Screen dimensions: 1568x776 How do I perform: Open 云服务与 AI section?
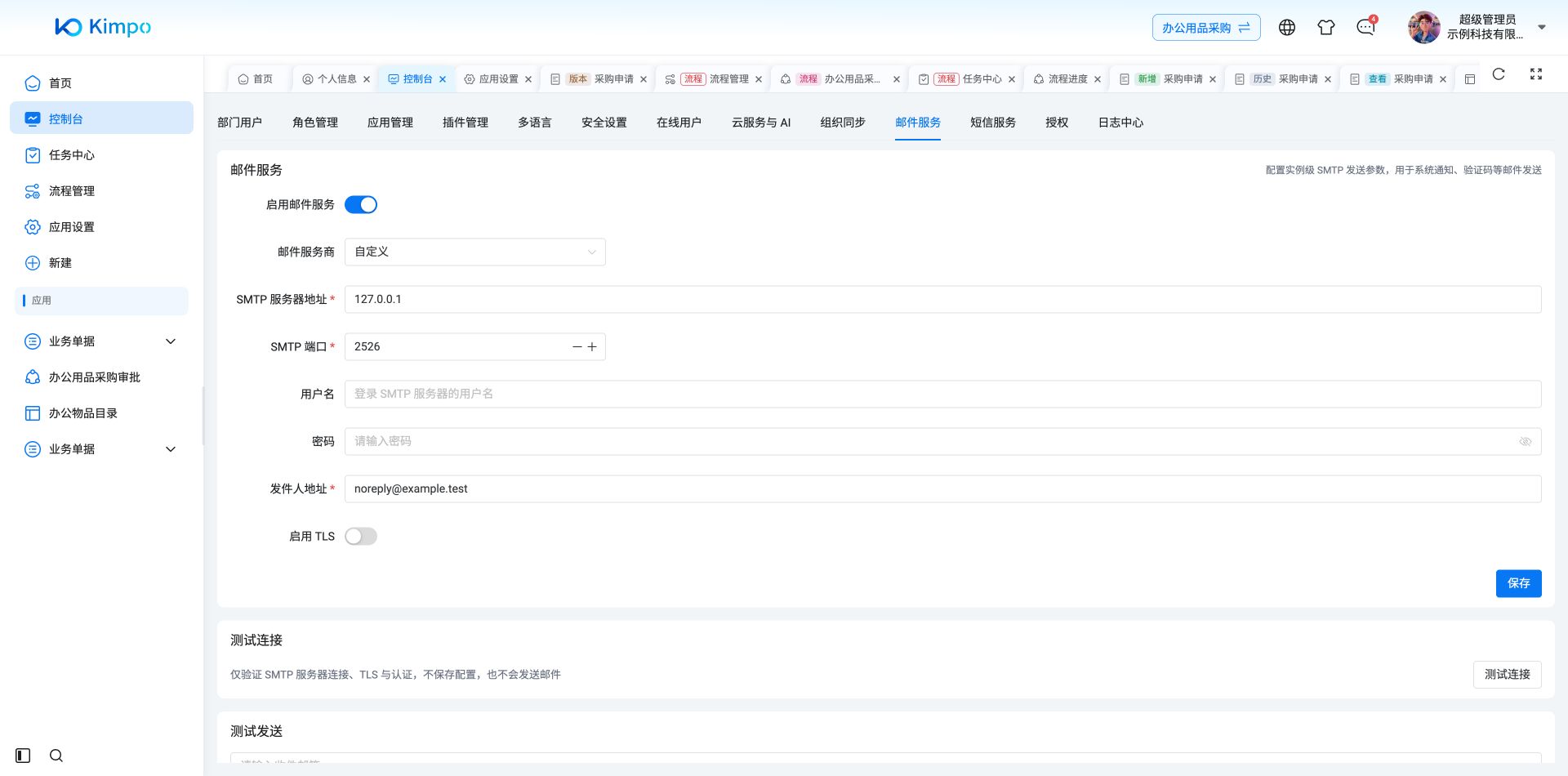[x=761, y=123]
